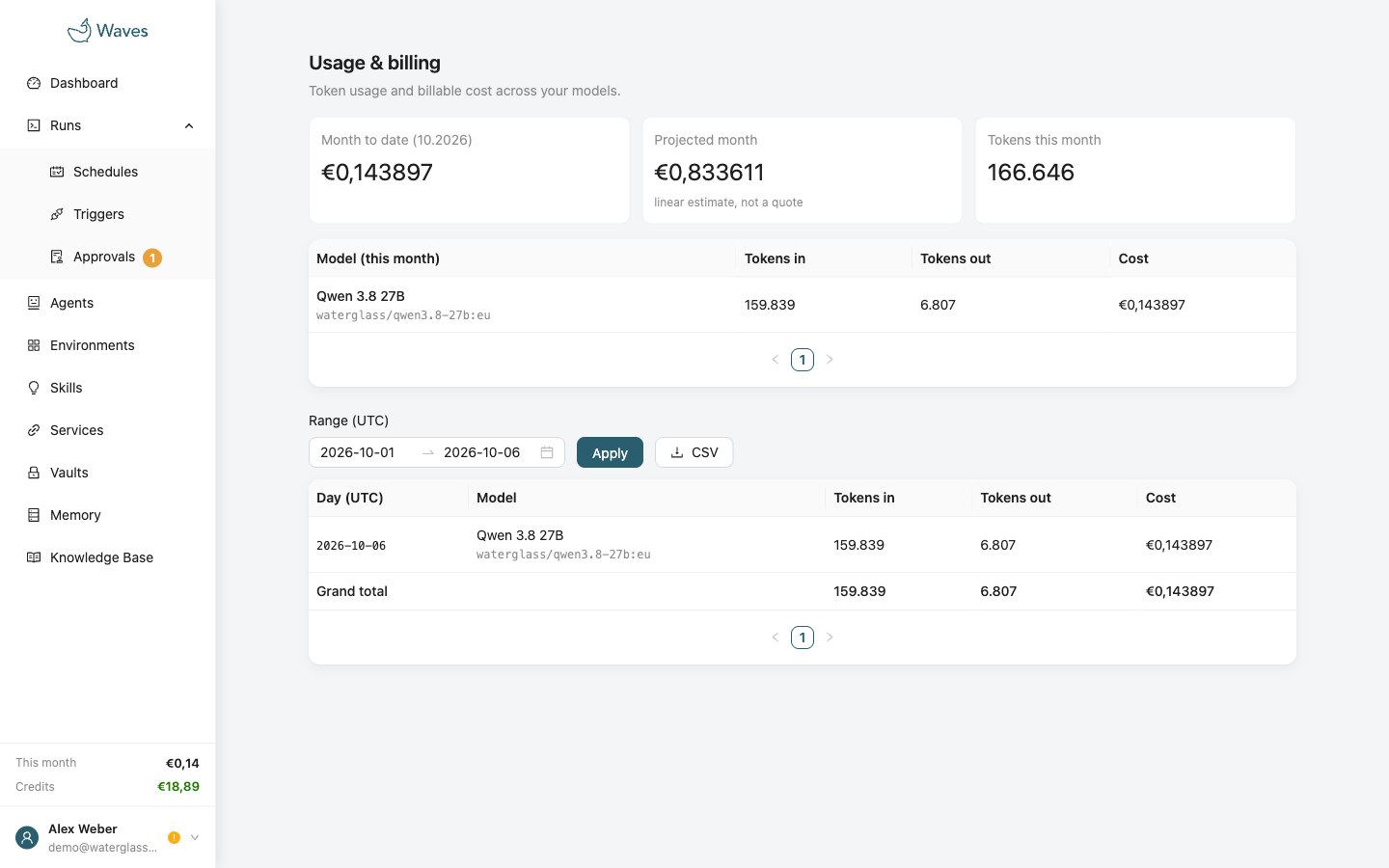Image resolution: width=1389 pixels, height=868 pixels.
Task: Select page 1 in daily usage table
Action: tap(803, 637)
